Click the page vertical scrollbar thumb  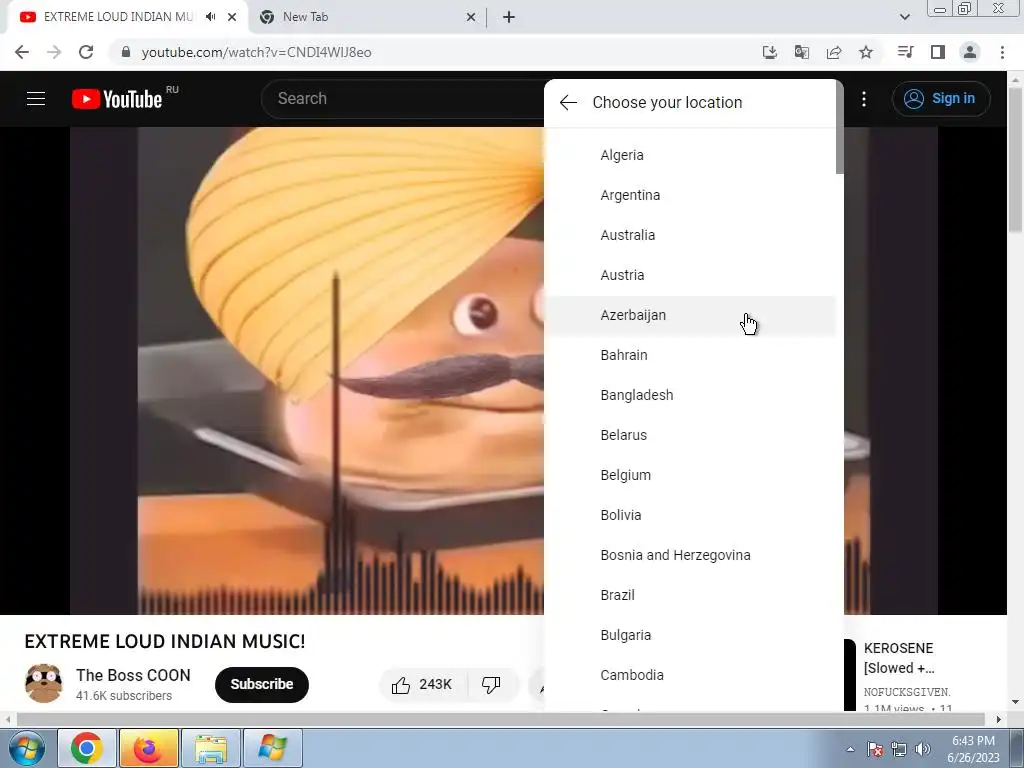click(x=1015, y=160)
